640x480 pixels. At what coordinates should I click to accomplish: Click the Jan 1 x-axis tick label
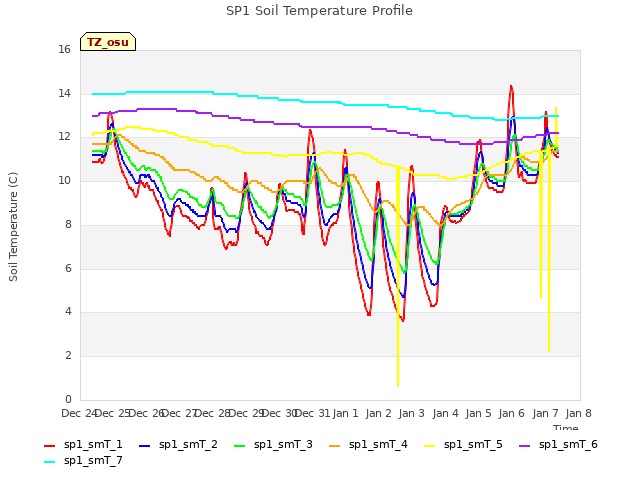pyautogui.click(x=345, y=413)
